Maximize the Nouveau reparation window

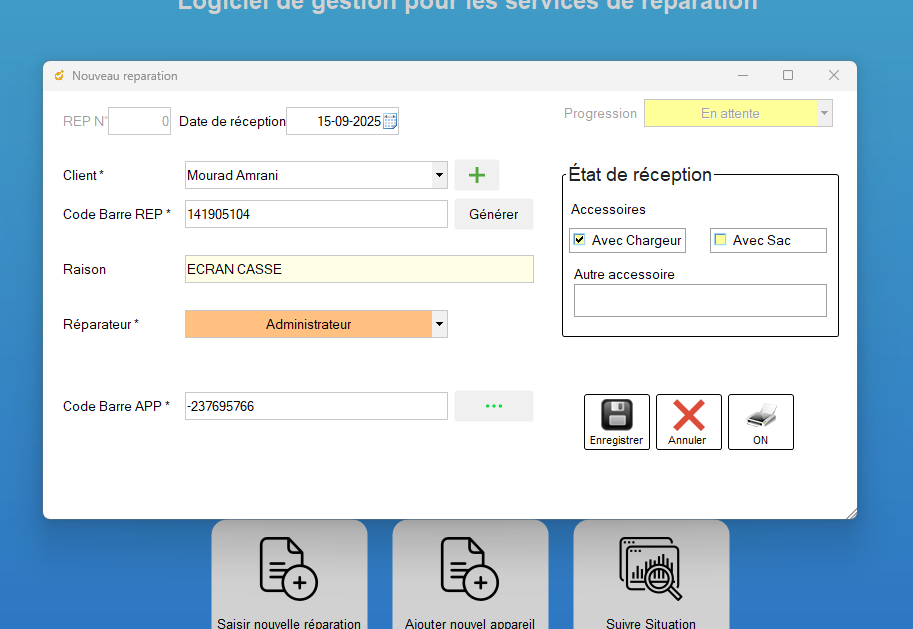coord(788,75)
